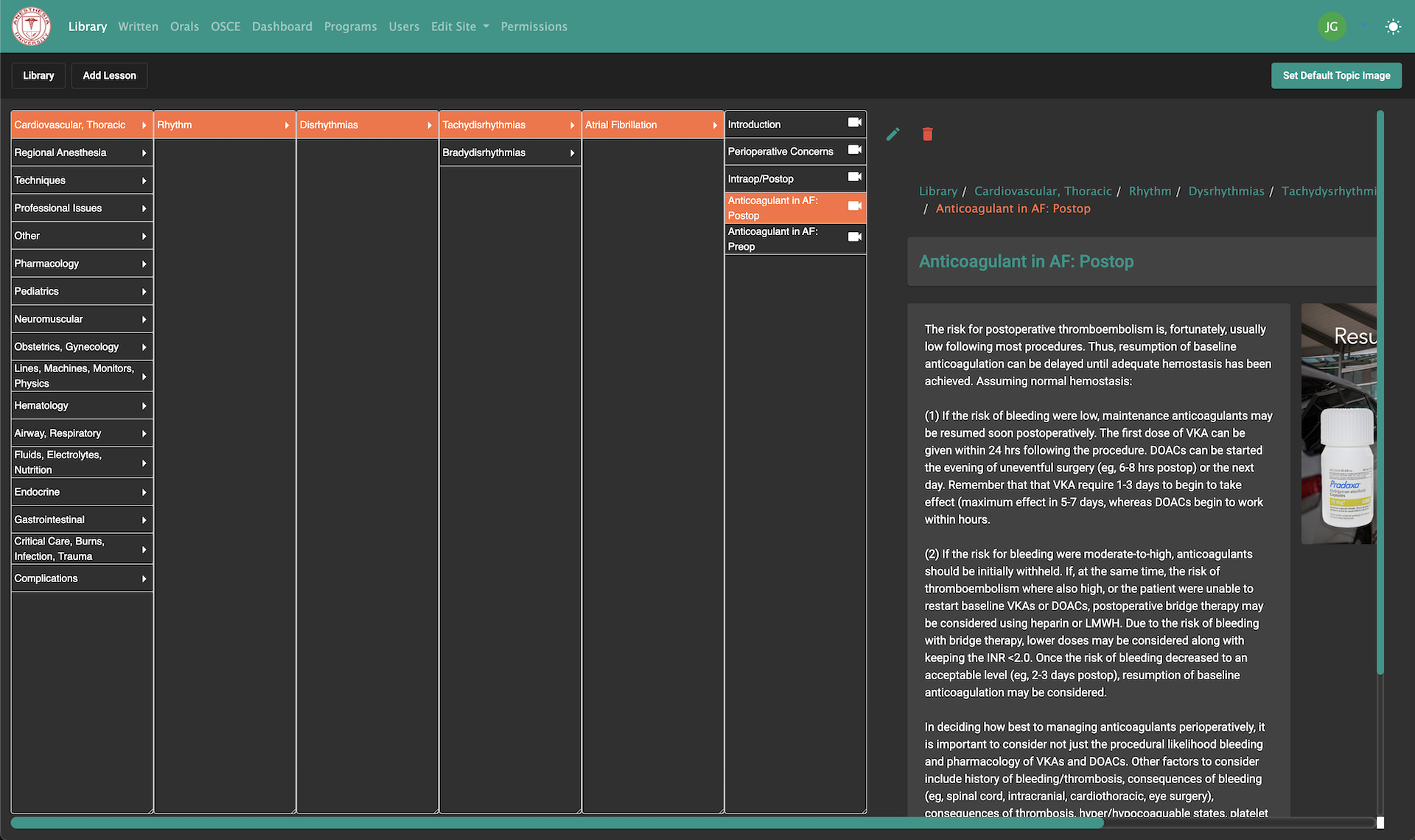This screenshot has width=1415, height=840.
Task: Click the red trash delete icon
Action: 927,134
